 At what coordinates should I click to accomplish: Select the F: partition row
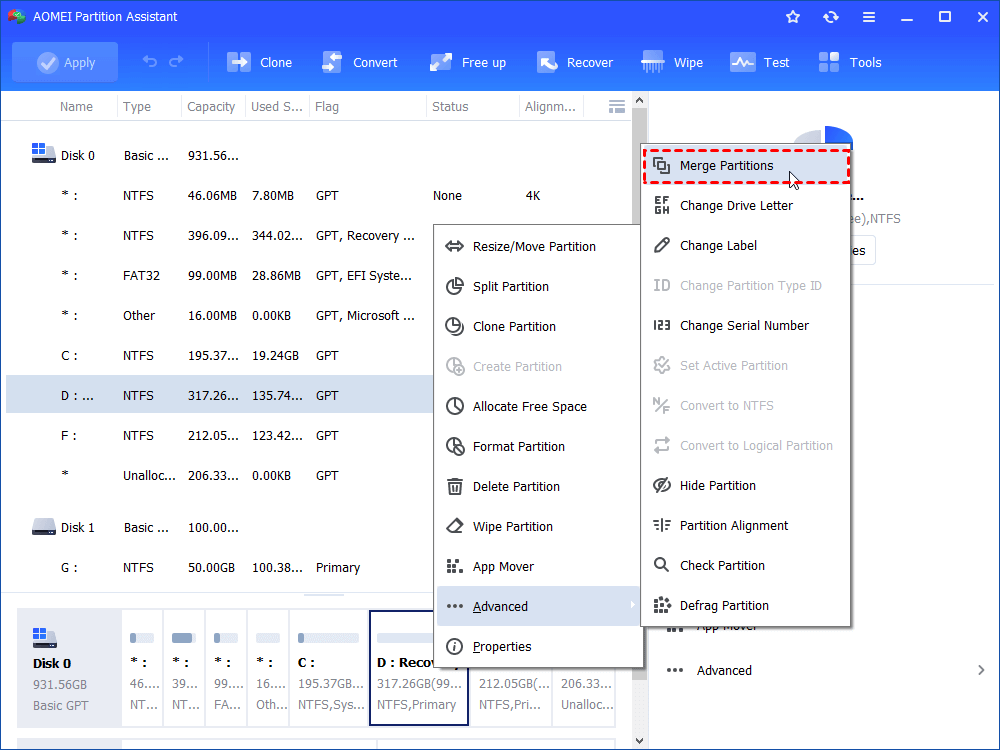click(x=220, y=436)
